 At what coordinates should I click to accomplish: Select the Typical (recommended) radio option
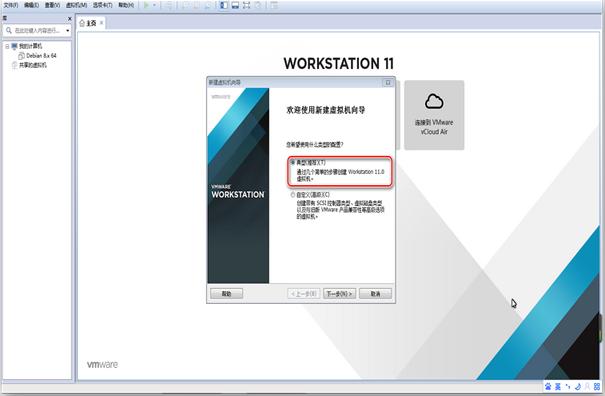[293, 162]
